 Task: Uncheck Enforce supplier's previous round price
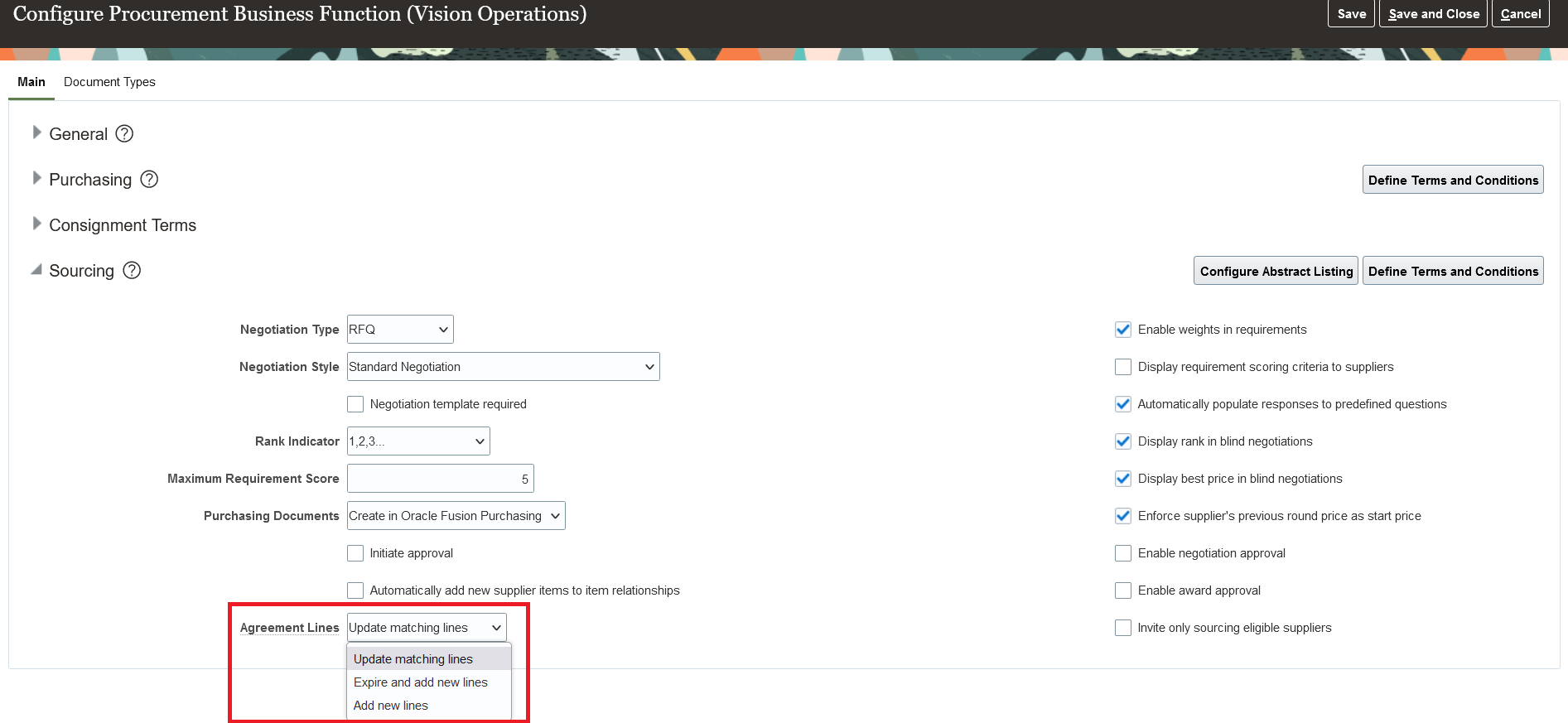coord(1123,516)
